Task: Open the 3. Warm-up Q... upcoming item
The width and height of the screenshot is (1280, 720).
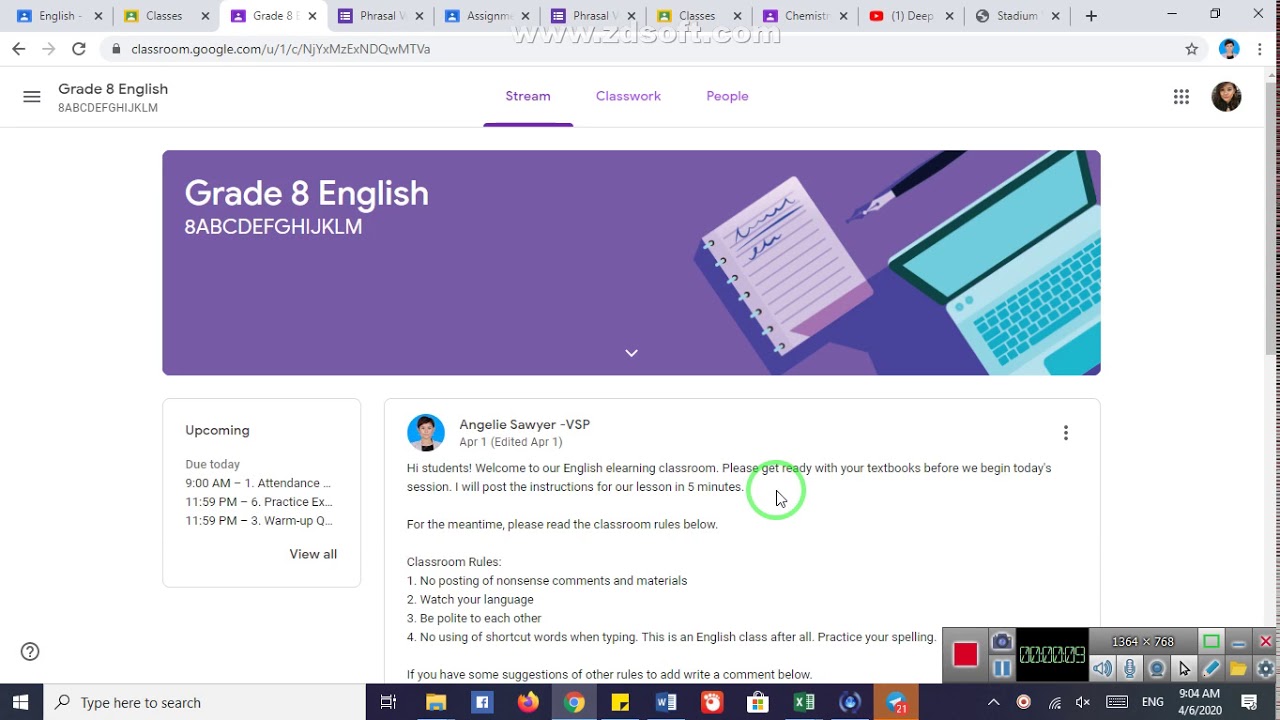Action: pyautogui.click(x=259, y=521)
